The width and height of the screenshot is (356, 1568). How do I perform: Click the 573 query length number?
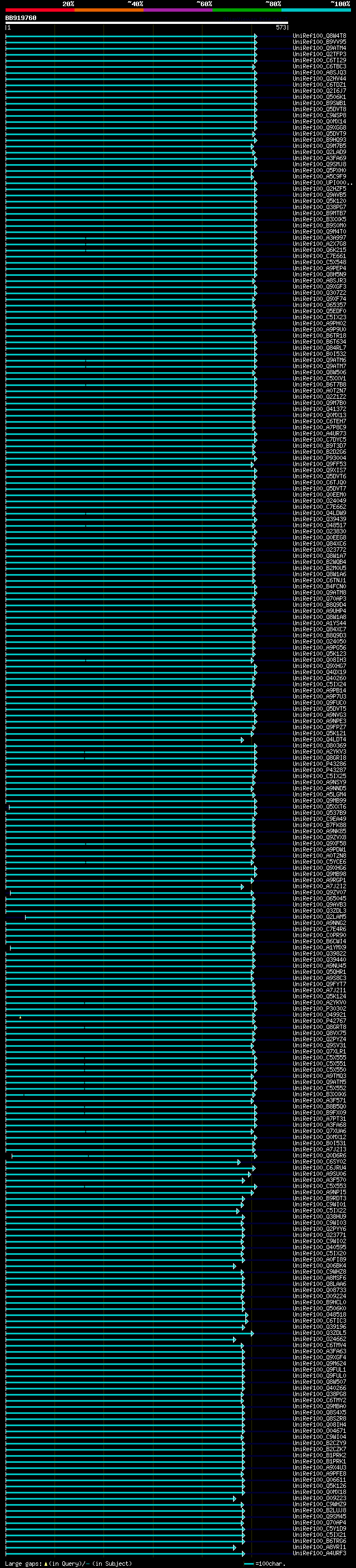[280, 27]
